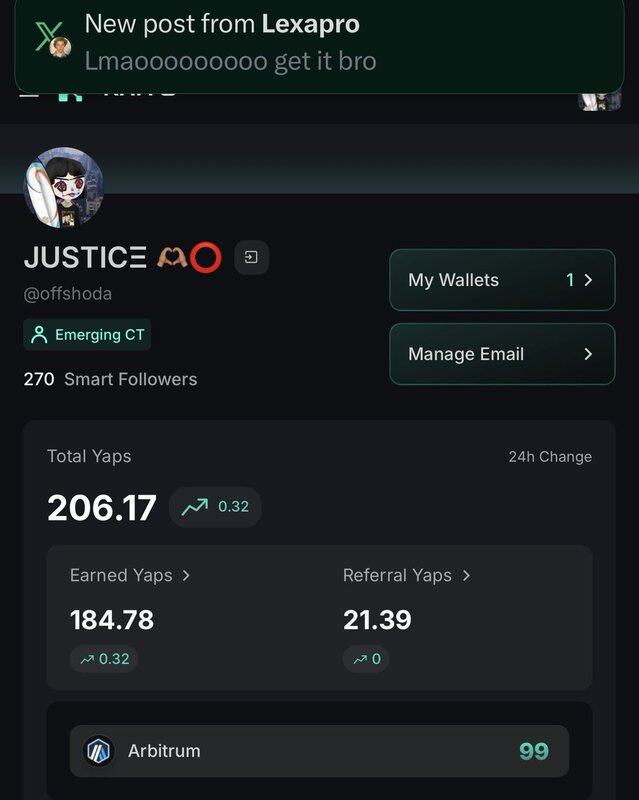Click the Earned Yaps 0.32 trend badge

pyautogui.click(x=104, y=659)
